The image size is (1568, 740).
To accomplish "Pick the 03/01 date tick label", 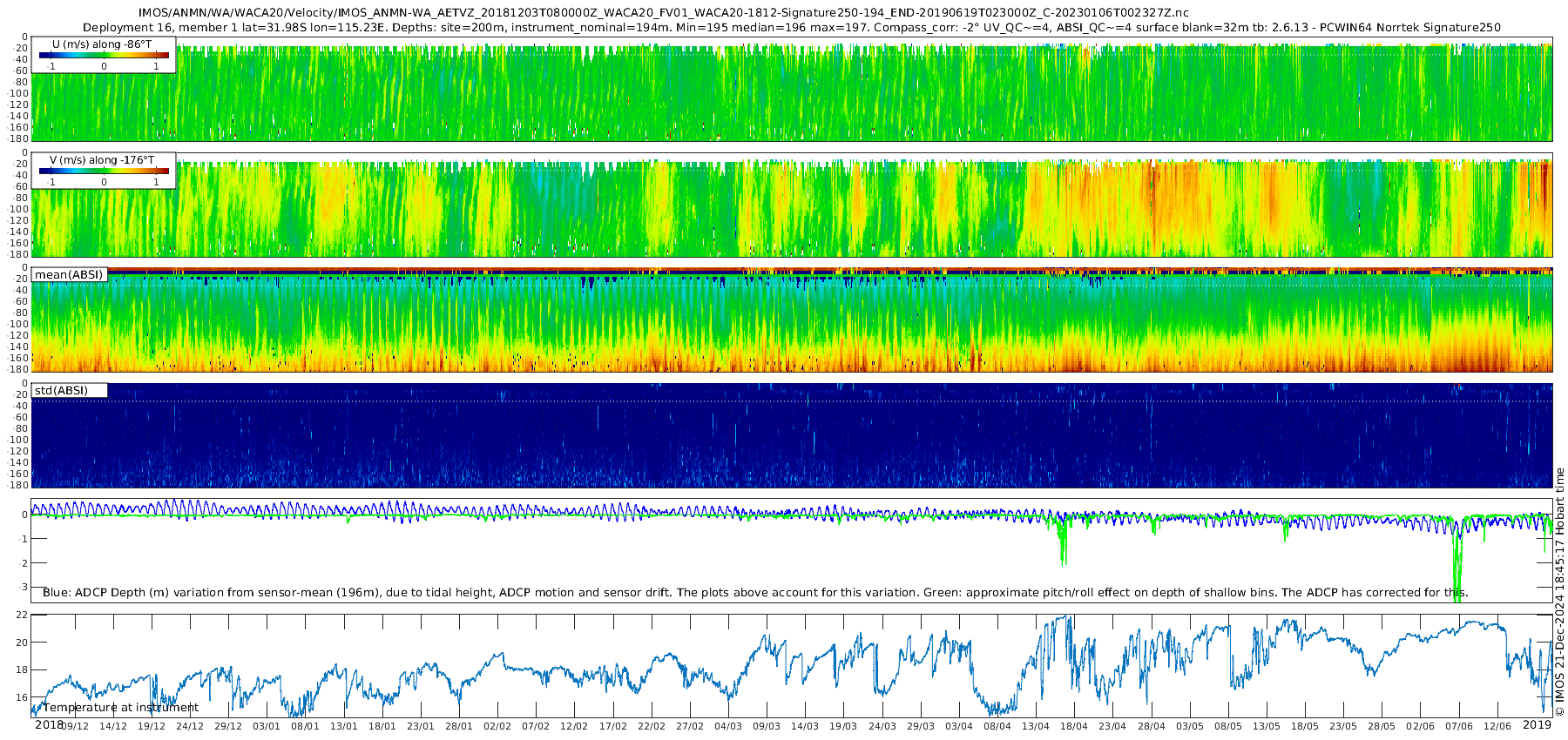I will click(267, 726).
